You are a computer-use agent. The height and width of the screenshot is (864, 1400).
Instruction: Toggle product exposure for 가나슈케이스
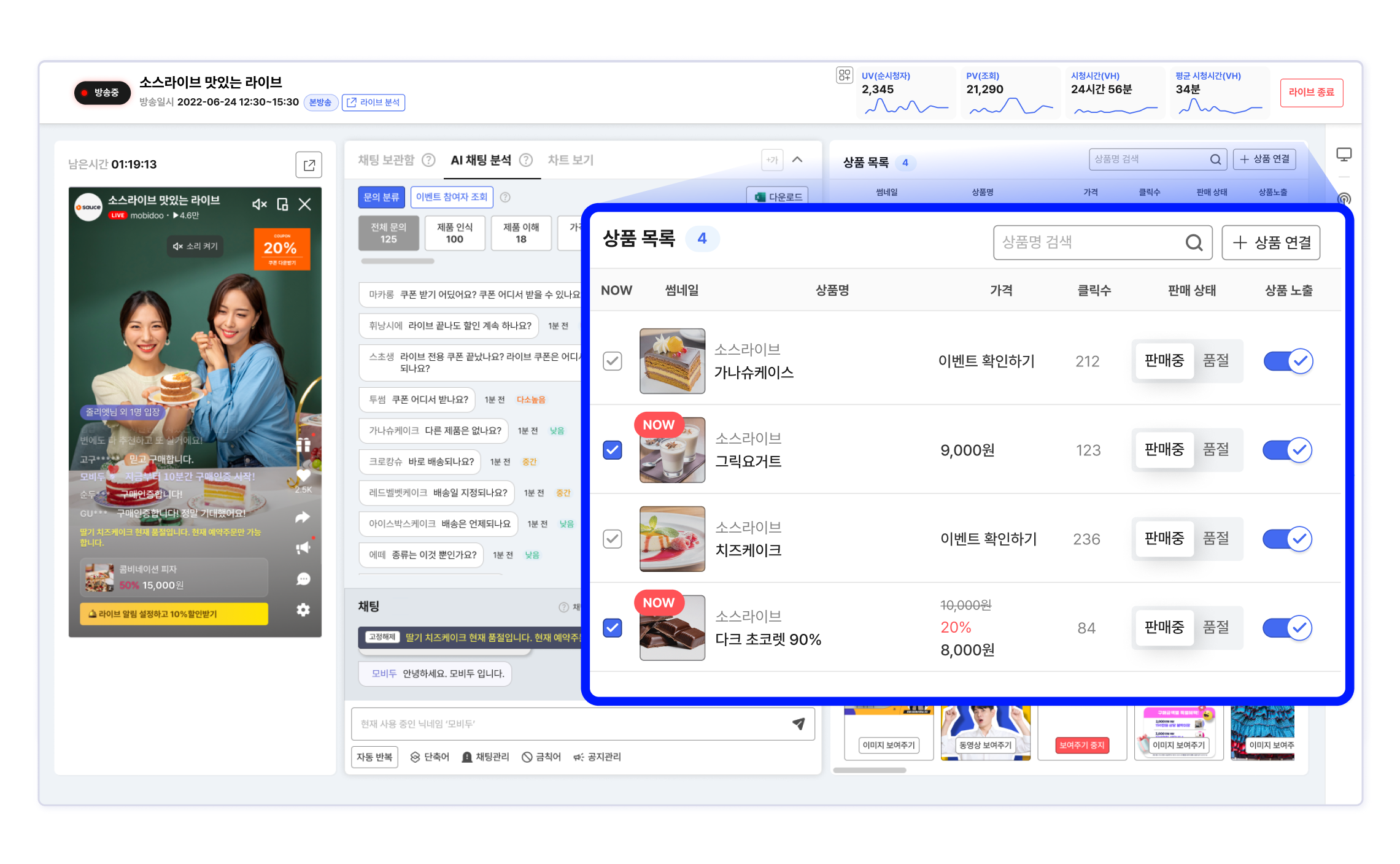click(x=1288, y=361)
